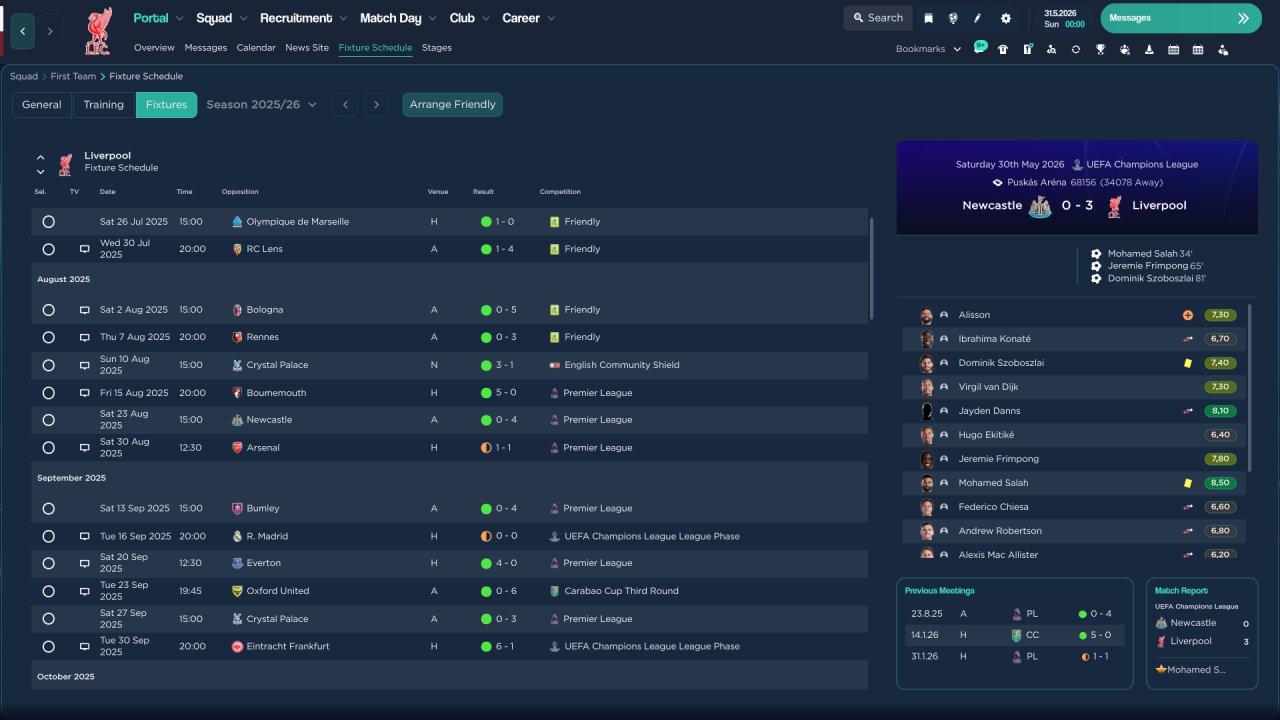Click the up chevron beside Liverpool Fixture Schedule
The height and width of the screenshot is (720, 1280).
coord(41,157)
